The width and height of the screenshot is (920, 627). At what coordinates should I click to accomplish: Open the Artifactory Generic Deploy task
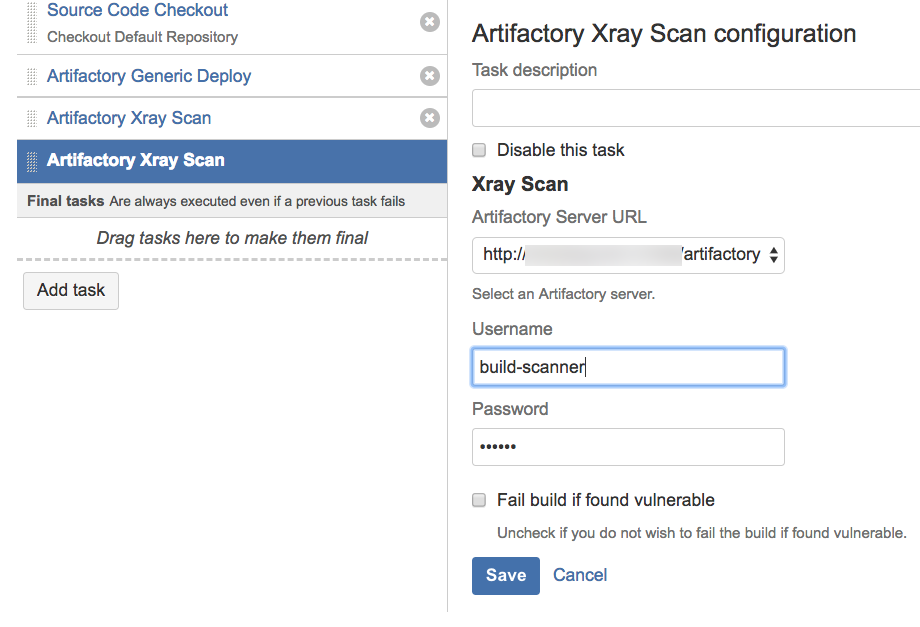(x=149, y=76)
